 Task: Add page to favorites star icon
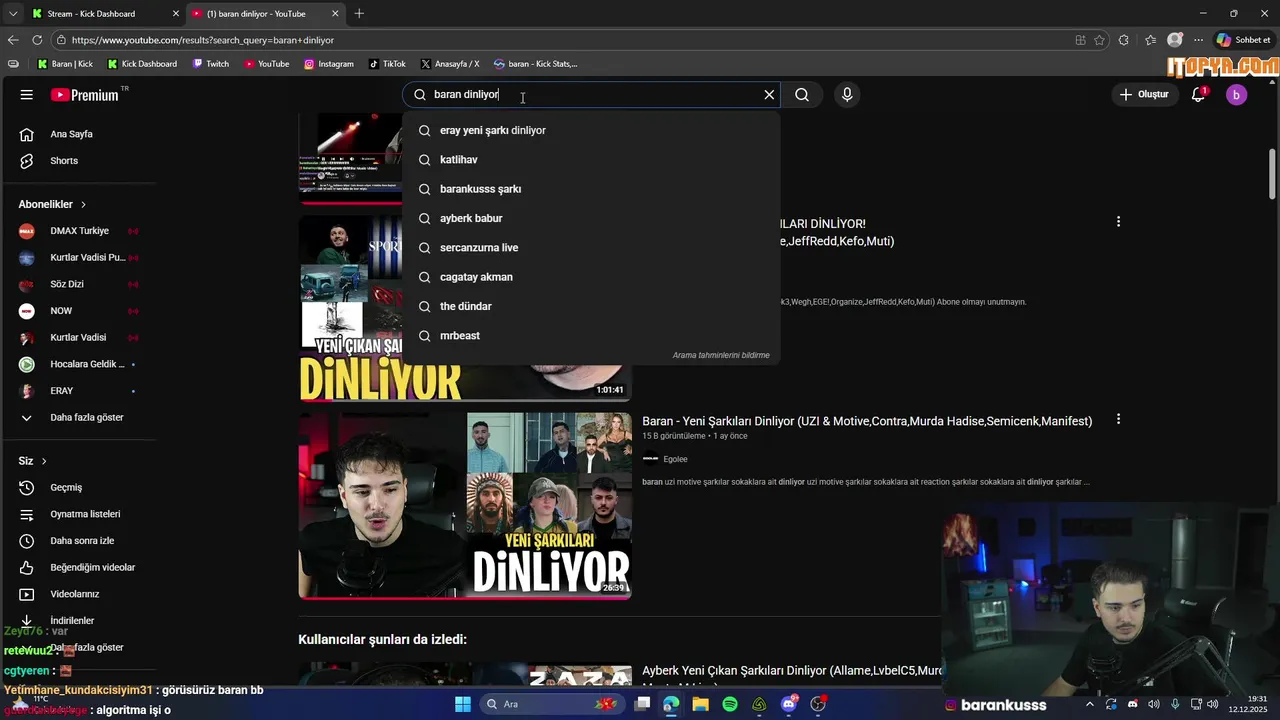point(1099,40)
